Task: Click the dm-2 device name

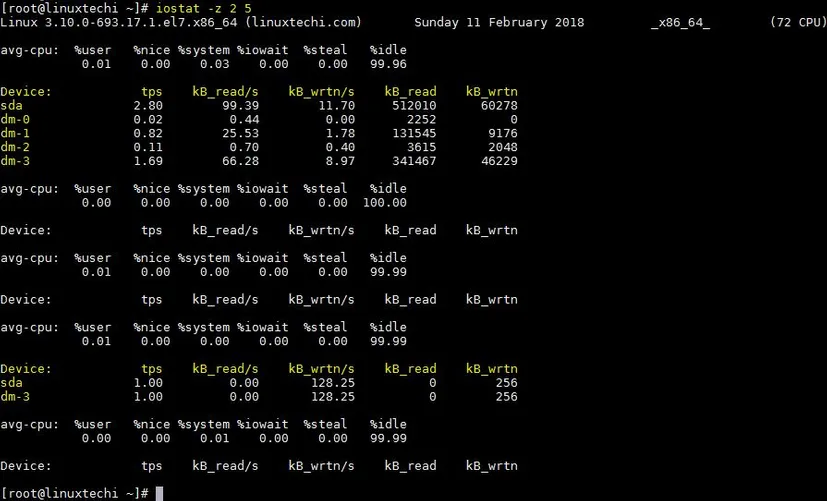Action: [16, 147]
